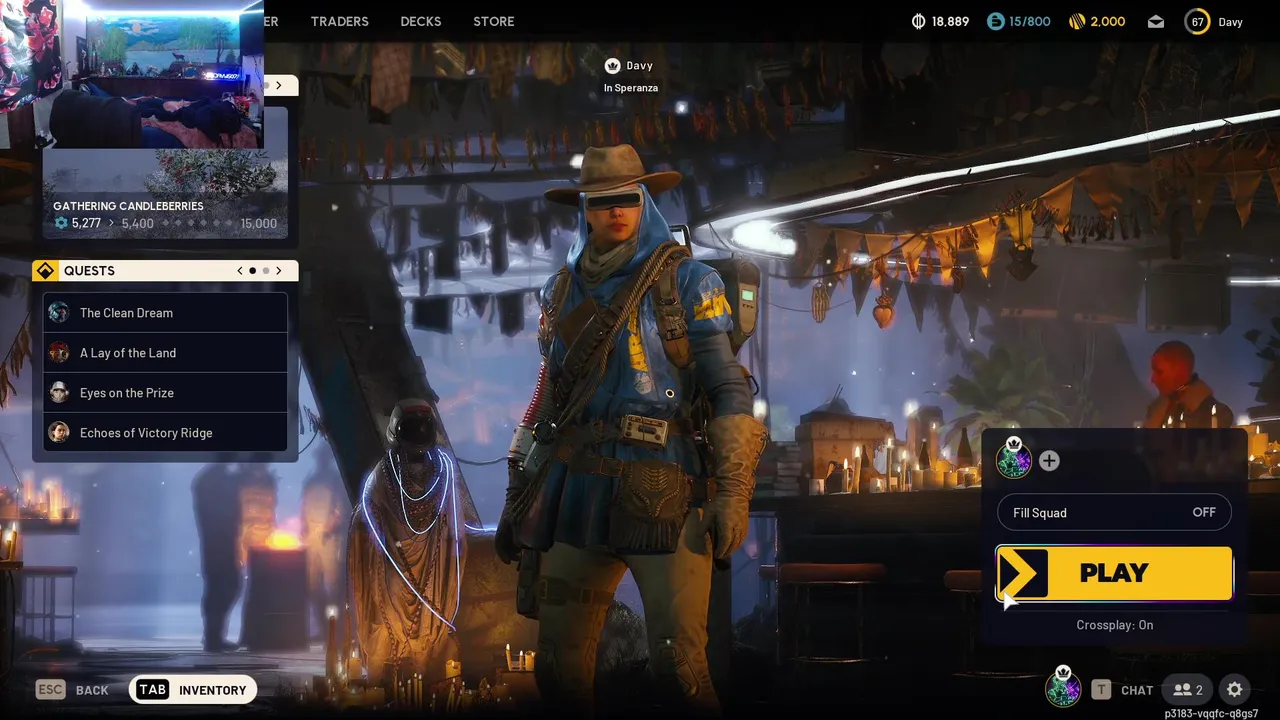Open the Store tab

coord(494,21)
